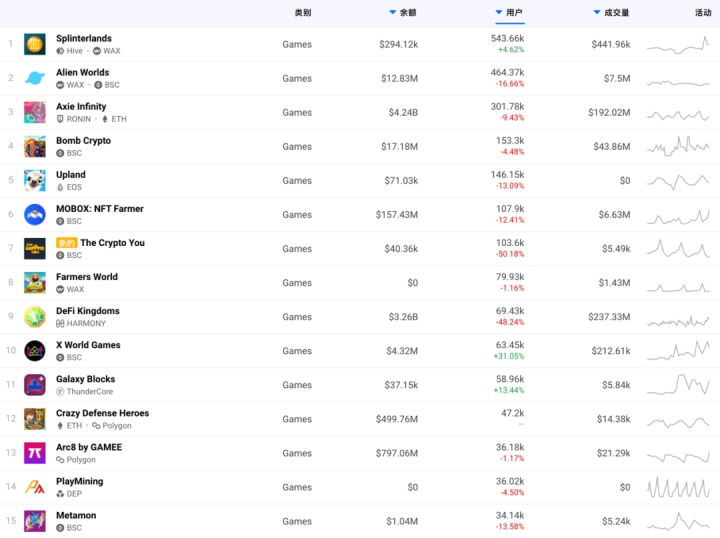
Task: Open the Axie Infinity icon
Action: pyautogui.click(x=35, y=112)
